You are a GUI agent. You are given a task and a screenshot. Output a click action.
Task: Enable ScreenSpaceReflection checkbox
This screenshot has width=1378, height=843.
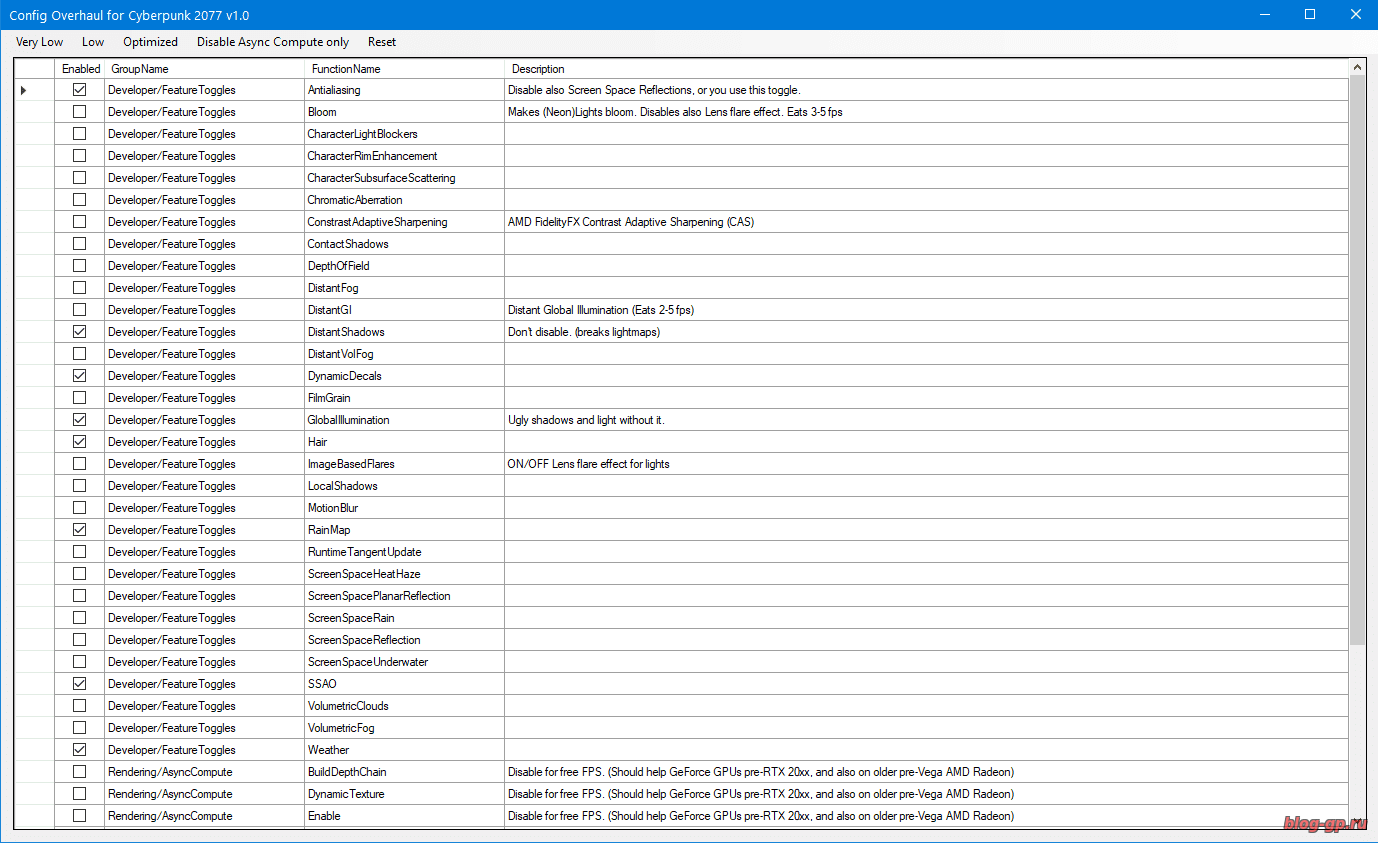tap(80, 640)
